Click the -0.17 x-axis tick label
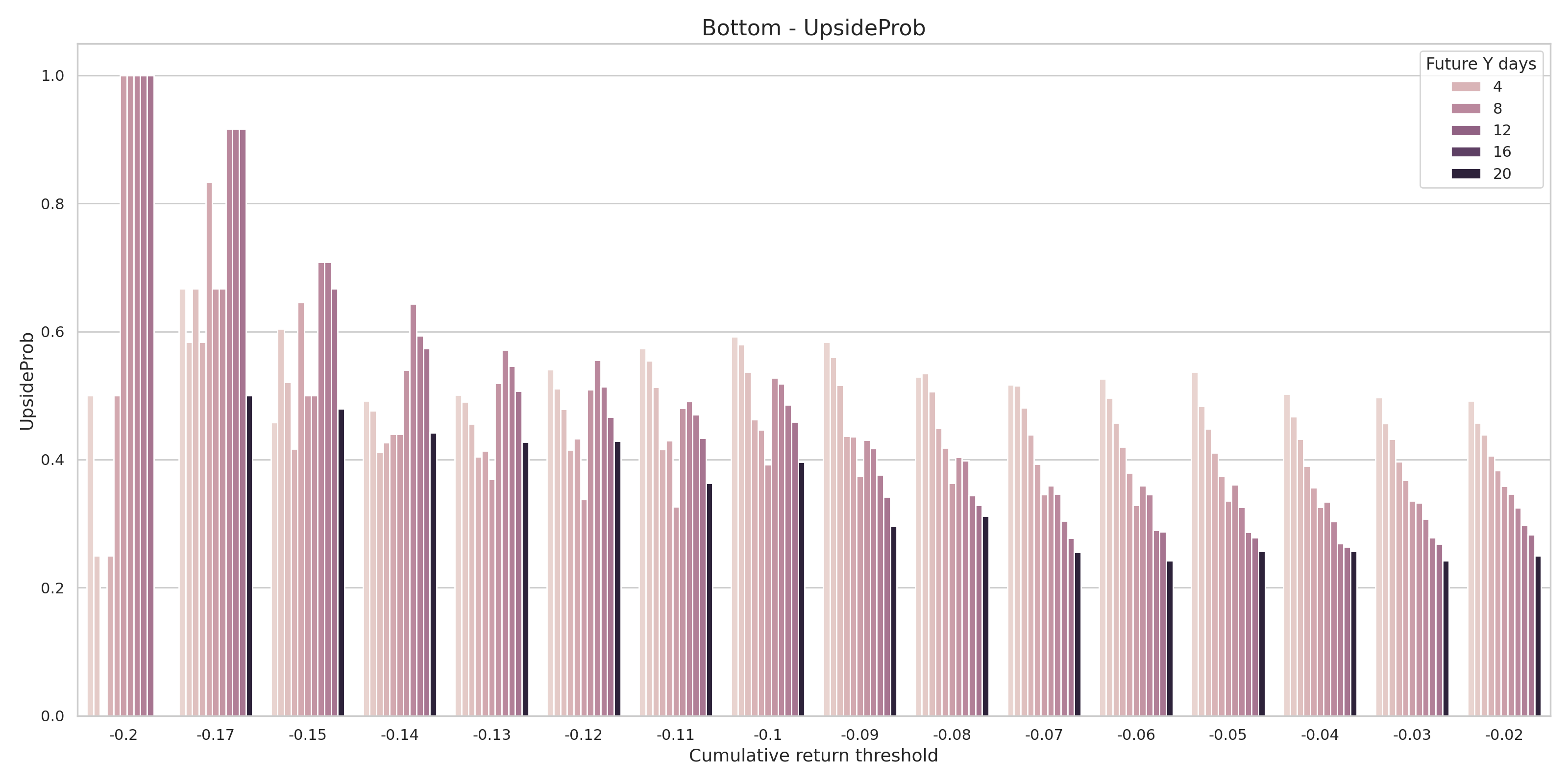Screen dimensions: 1568x784 pos(216,735)
